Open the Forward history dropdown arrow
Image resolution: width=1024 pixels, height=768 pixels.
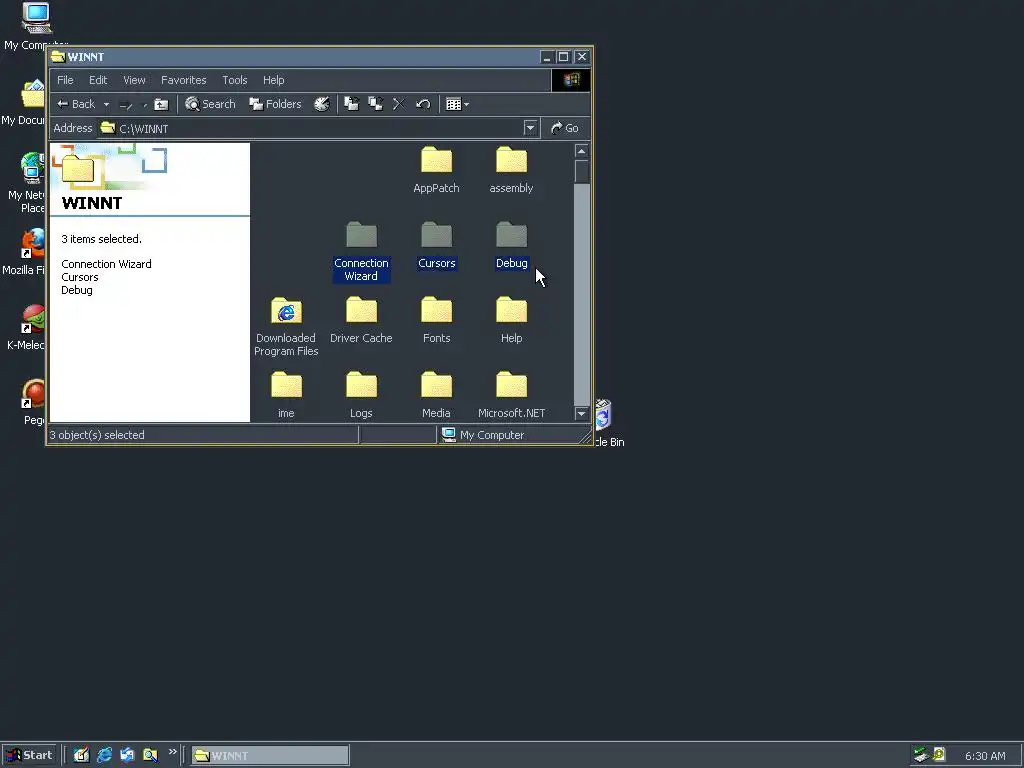(144, 104)
